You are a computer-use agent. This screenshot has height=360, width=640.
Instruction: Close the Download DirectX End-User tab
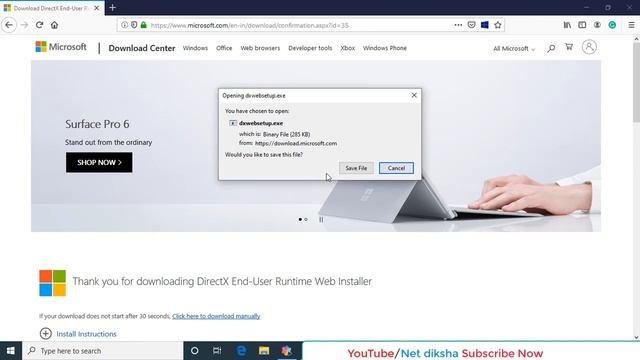point(97,8)
